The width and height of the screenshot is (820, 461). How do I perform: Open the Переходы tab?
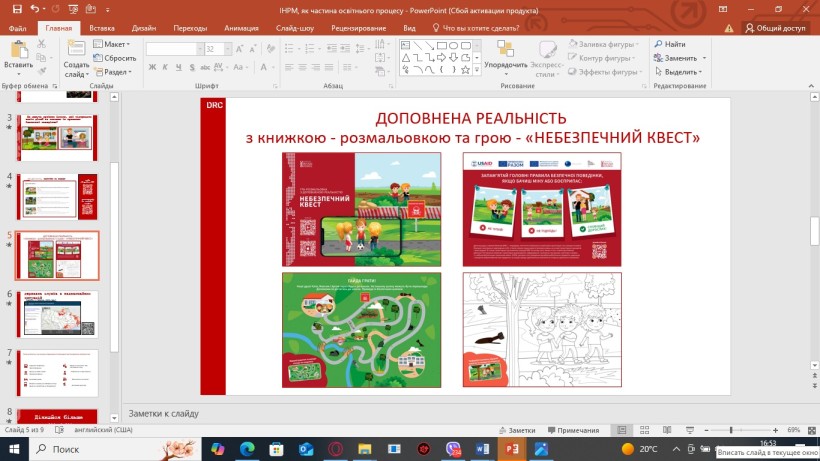[x=190, y=28]
